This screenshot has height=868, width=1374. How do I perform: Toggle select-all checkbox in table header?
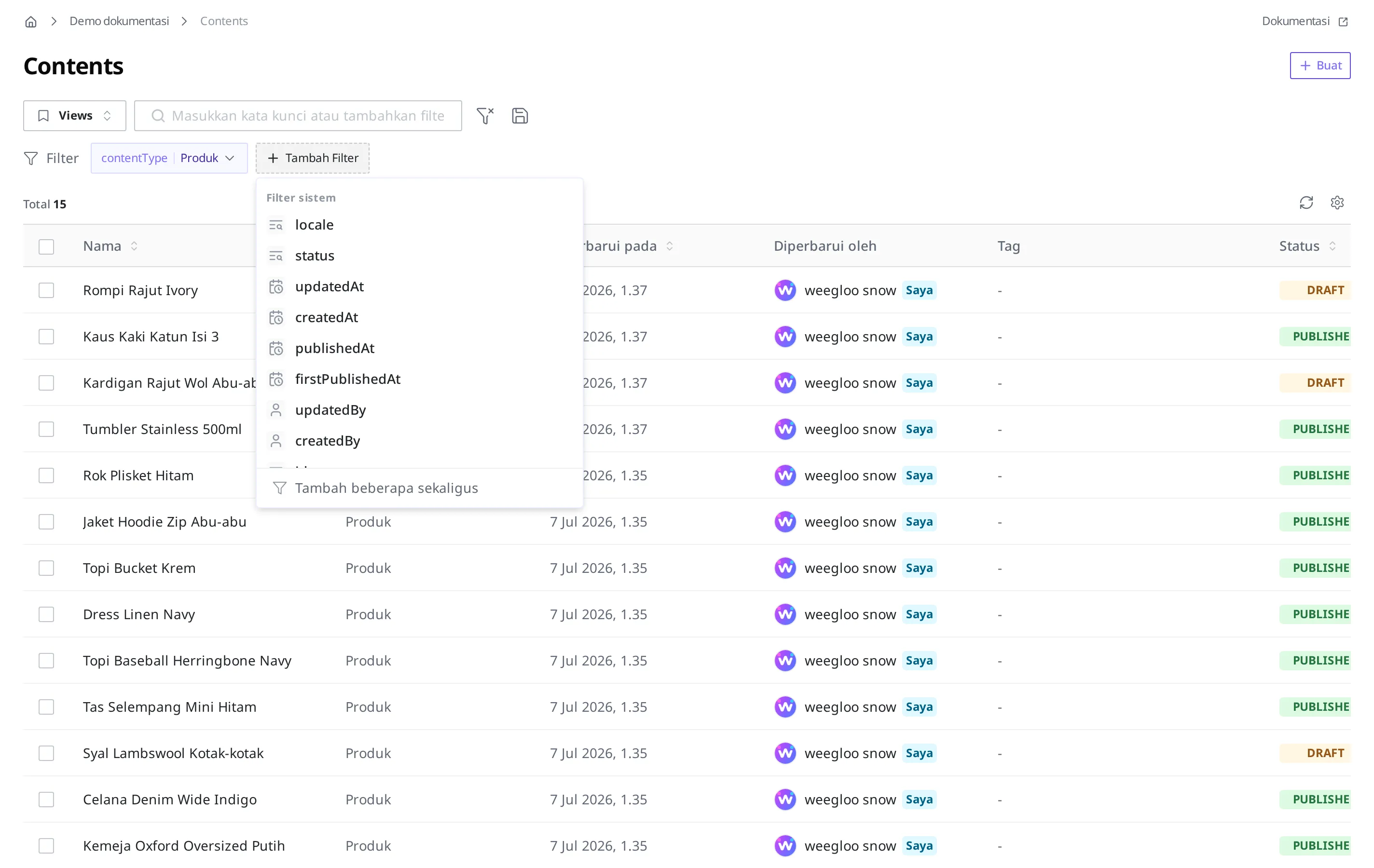46,246
